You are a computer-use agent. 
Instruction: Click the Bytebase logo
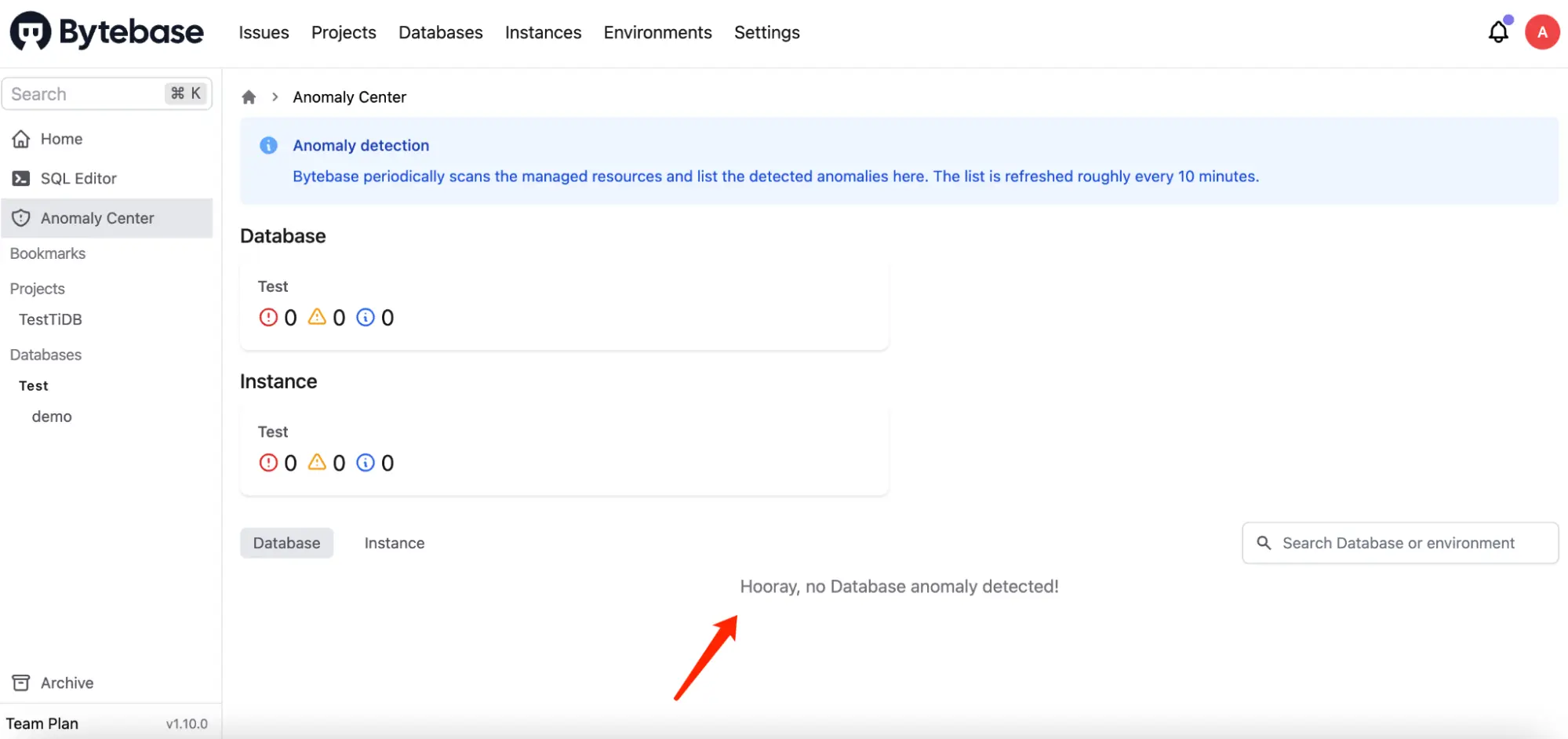click(107, 31)
